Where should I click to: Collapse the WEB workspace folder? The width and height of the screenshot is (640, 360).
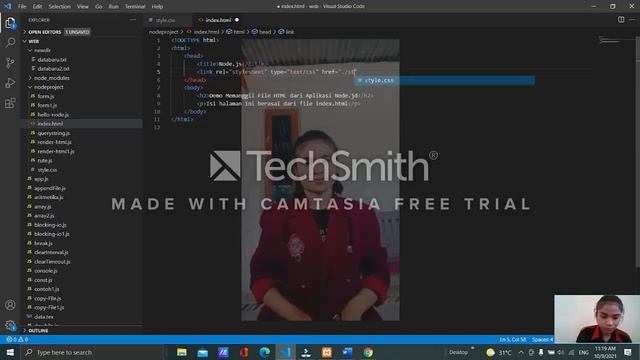pos(34,41)
